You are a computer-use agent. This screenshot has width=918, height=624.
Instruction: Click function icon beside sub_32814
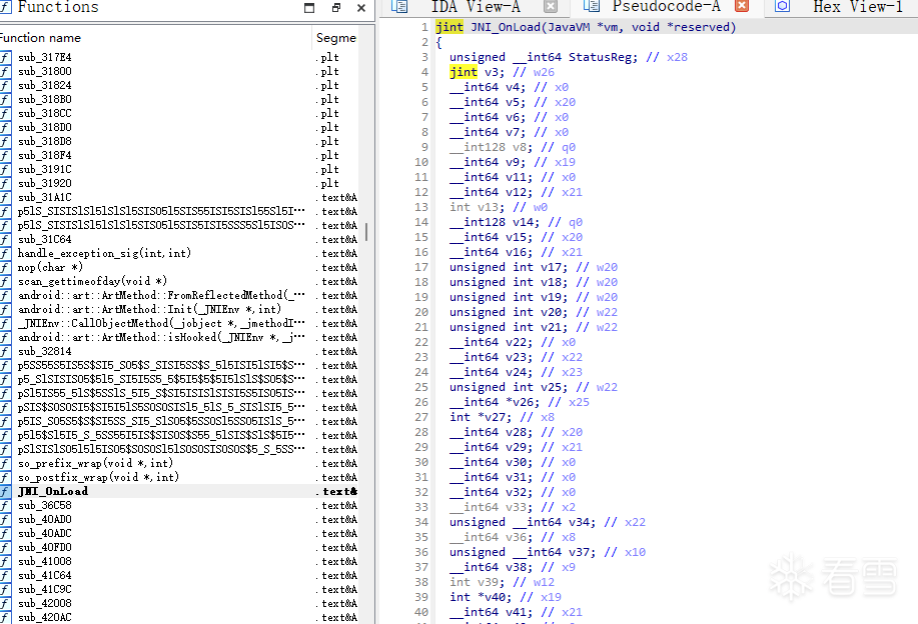[5, 351]
